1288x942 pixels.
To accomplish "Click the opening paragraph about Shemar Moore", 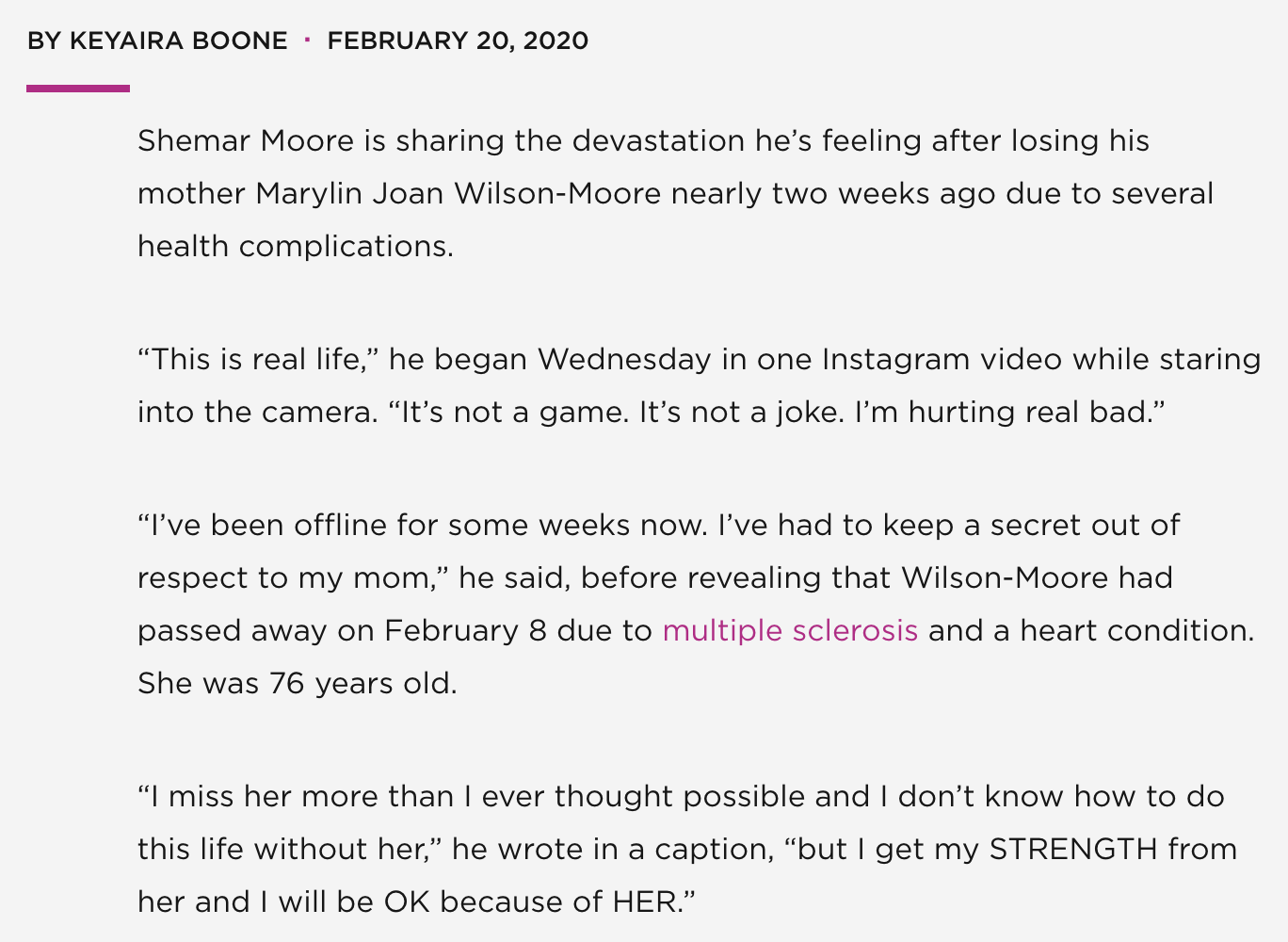I will click(643, 141).
